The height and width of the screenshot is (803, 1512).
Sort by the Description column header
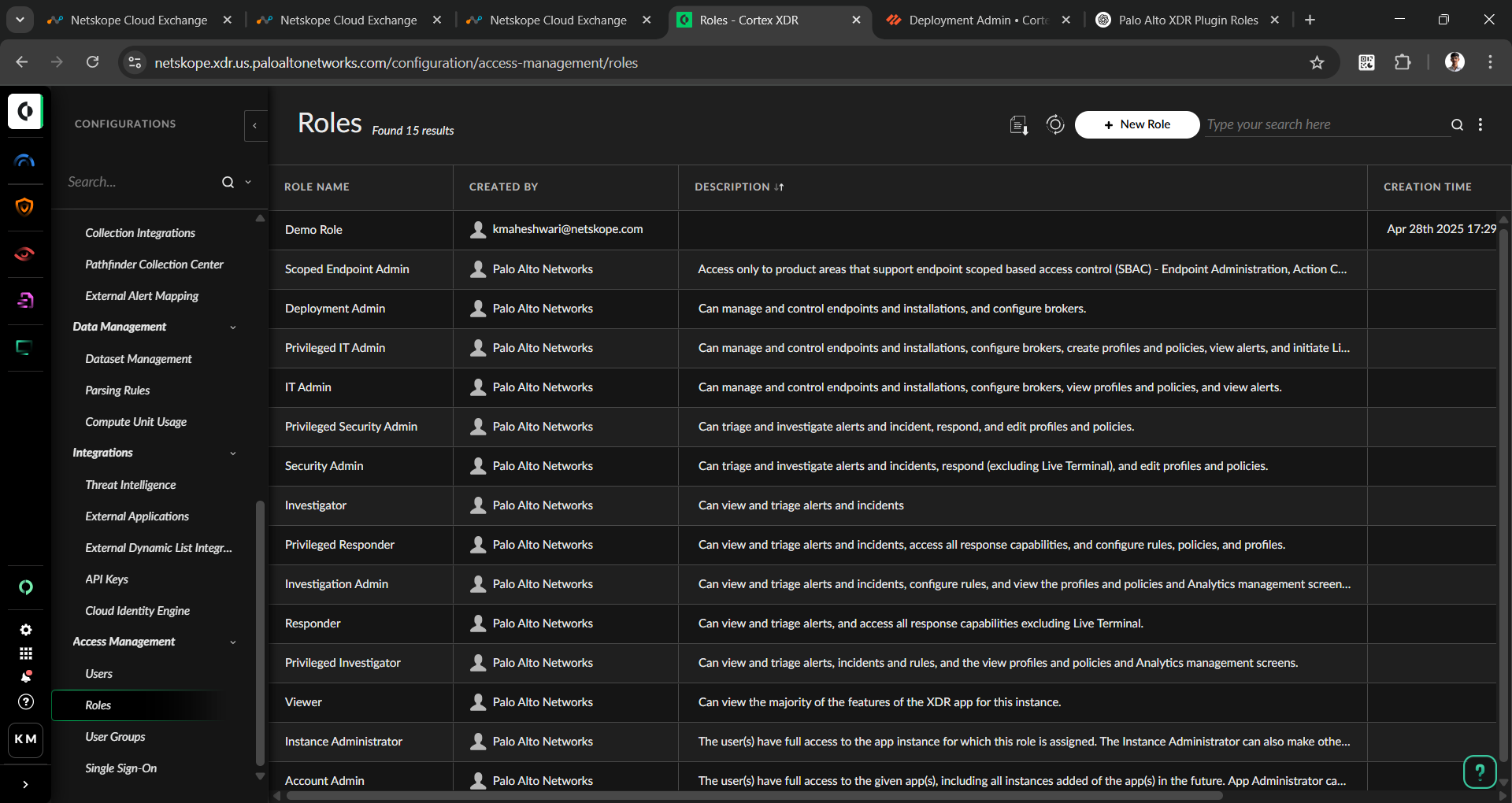(x=739, y=187)
